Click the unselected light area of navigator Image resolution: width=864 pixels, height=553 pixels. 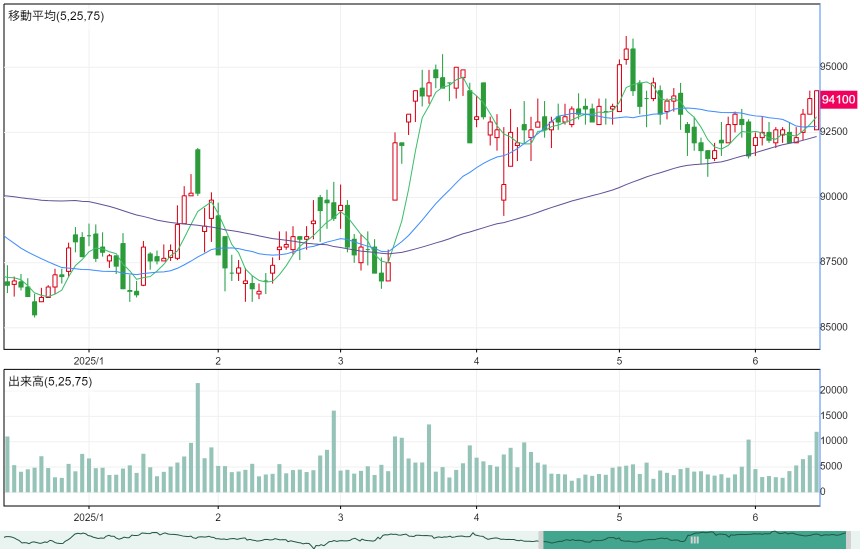tap(269, 540)
